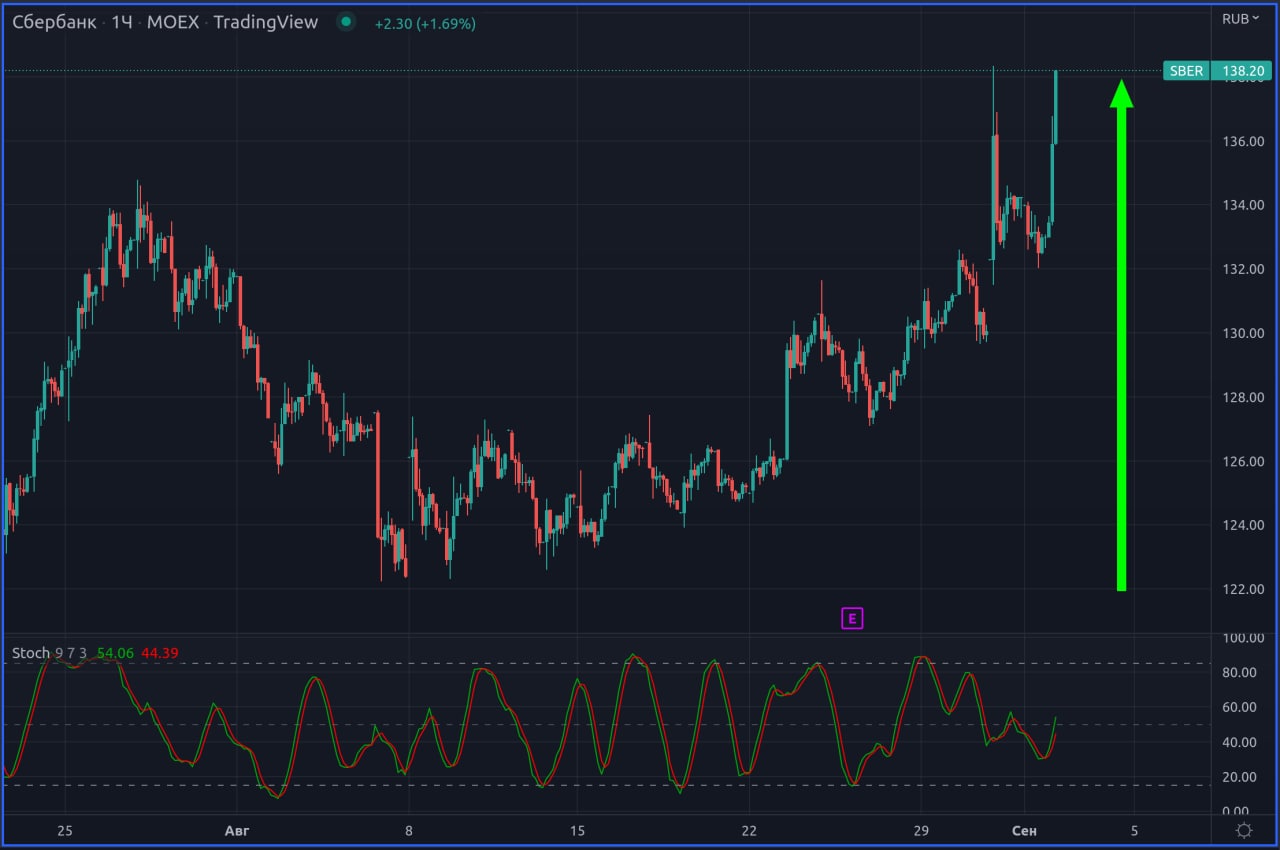Click the 130.00 price axis label
1280x850 pixels.
coord(1245,333)
